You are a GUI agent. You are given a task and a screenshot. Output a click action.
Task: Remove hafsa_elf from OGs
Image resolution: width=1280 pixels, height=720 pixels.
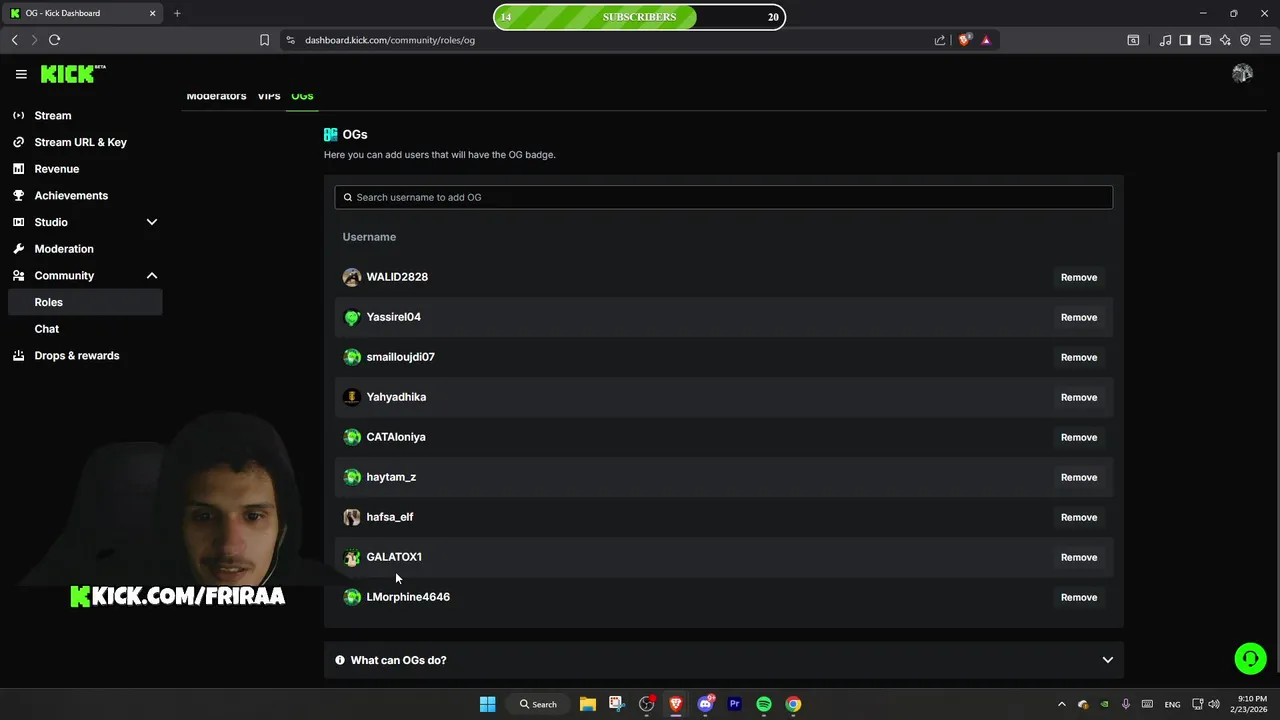tap(1079, 517)
